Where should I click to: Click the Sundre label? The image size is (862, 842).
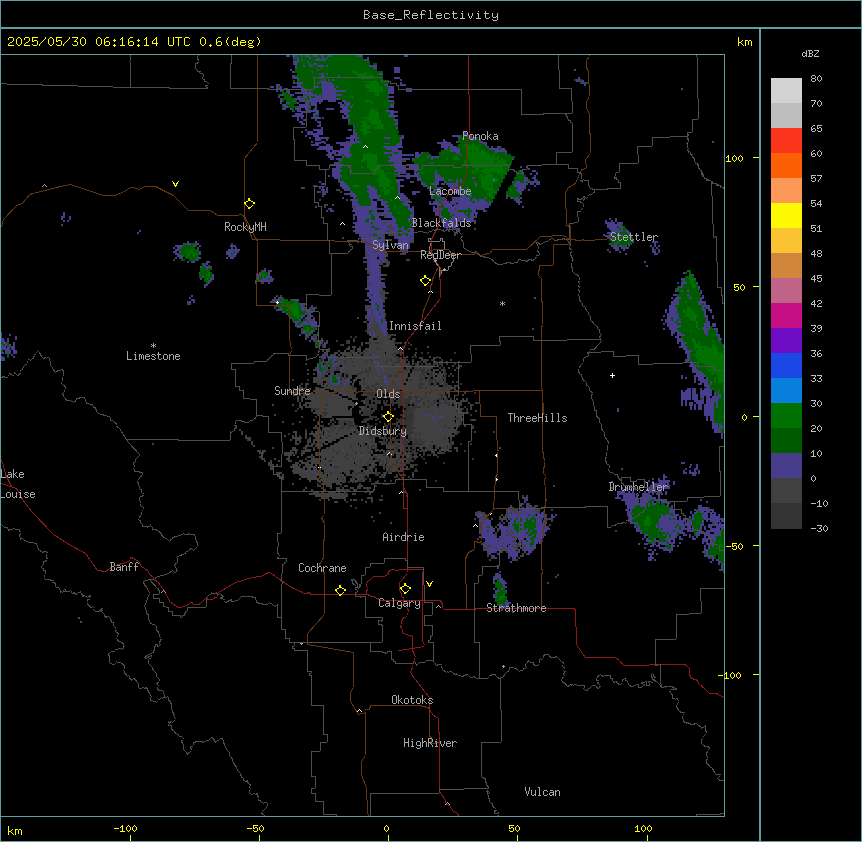click(x=292, y=391)
